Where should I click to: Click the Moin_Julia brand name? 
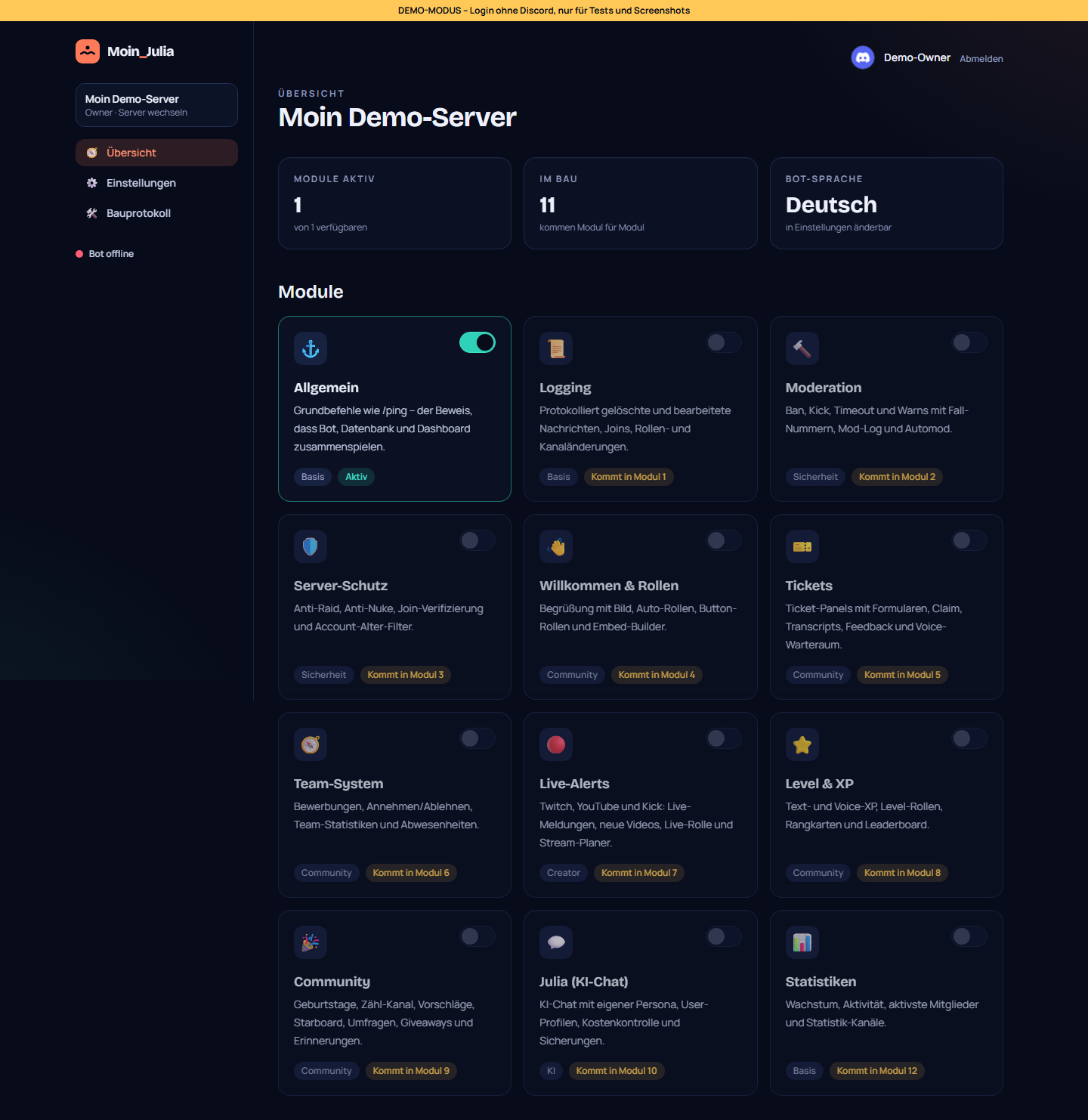(x=141, y=51)
